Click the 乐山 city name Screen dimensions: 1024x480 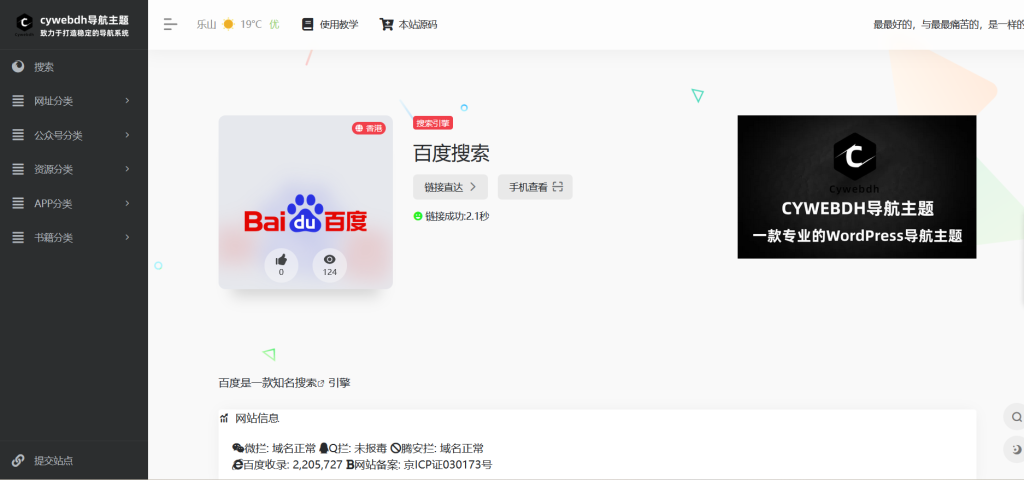[206, 25]
